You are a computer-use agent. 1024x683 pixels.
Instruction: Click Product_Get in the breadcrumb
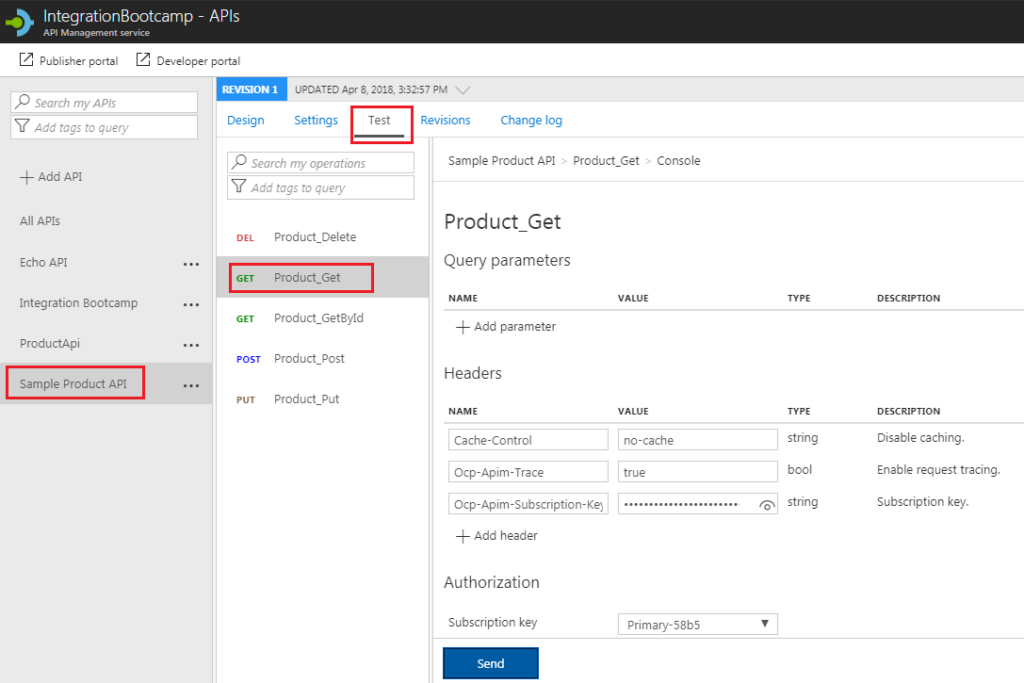tap(606, 161)
